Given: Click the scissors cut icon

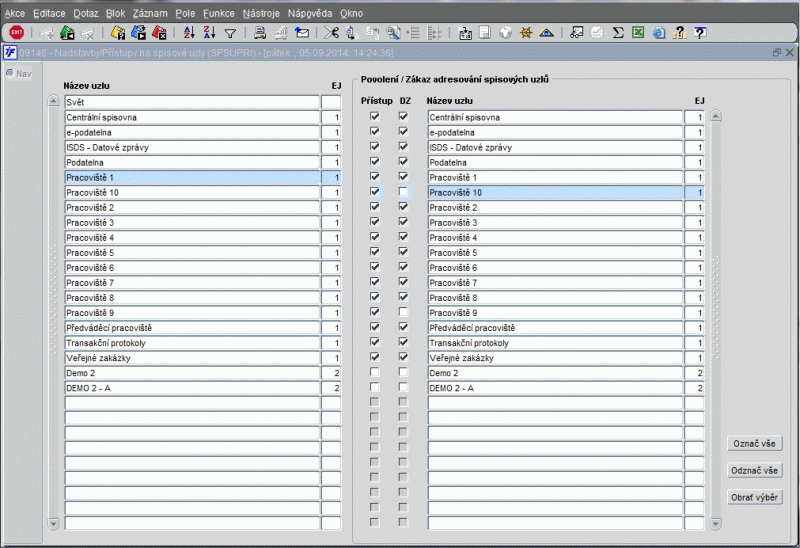Looking at the screenshot, I should [332, 33].
